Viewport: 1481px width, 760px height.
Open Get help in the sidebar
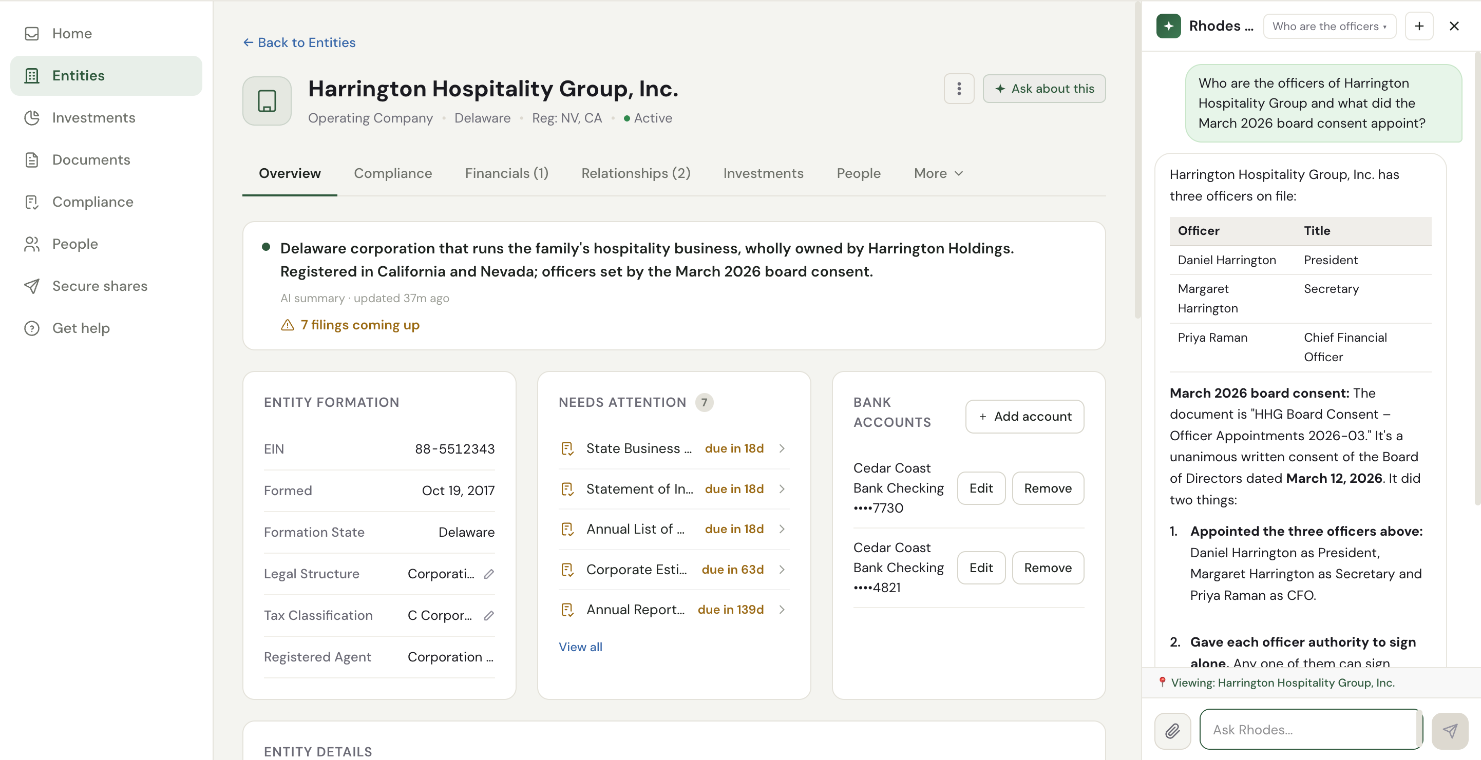coord(106,328)
